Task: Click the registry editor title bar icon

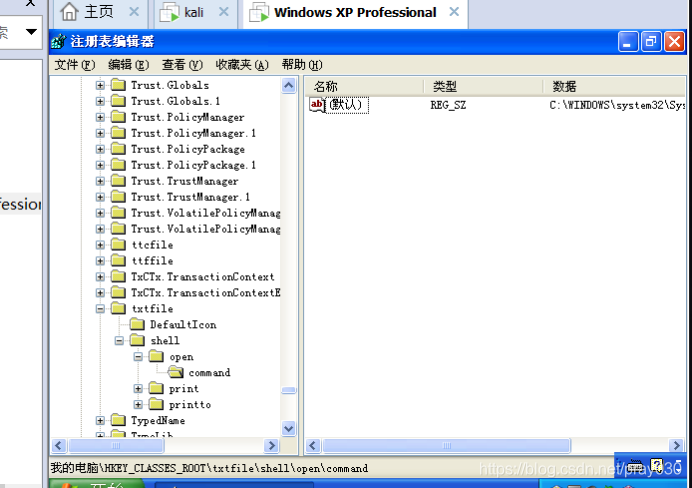Action: 58,41
